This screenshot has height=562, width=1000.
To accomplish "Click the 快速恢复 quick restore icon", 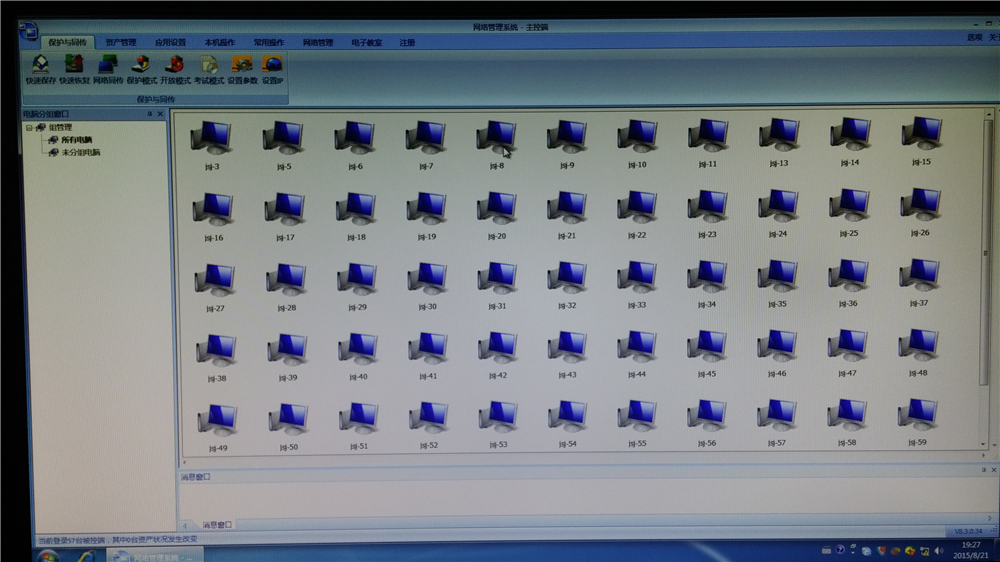I will 74,68.
